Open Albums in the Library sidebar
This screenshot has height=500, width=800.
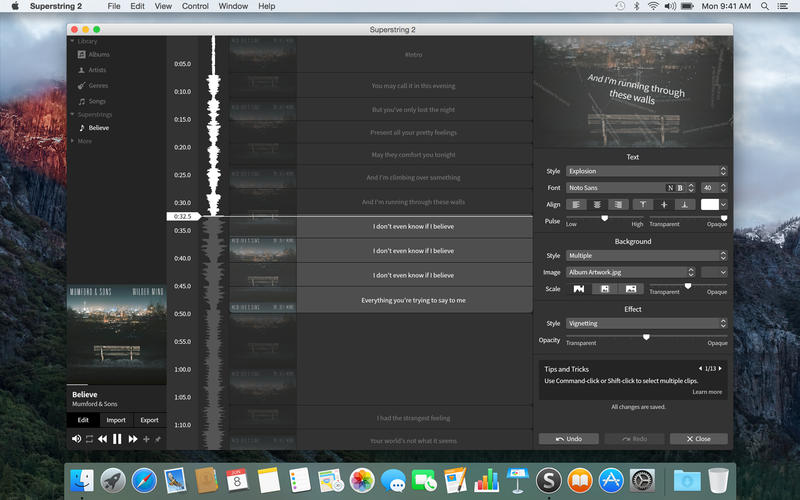tap(93, 54)
